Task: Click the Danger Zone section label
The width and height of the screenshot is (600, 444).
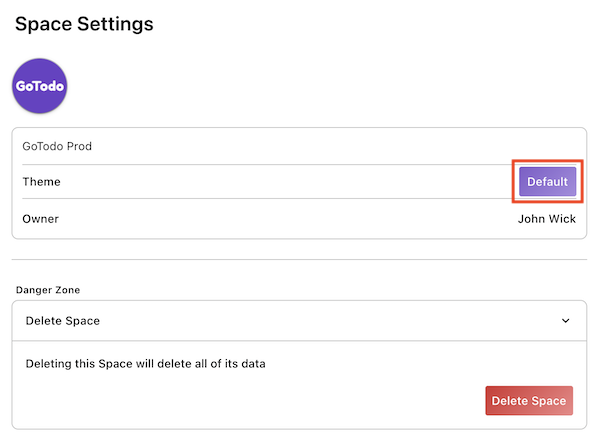Action: (x=48, y=290)
